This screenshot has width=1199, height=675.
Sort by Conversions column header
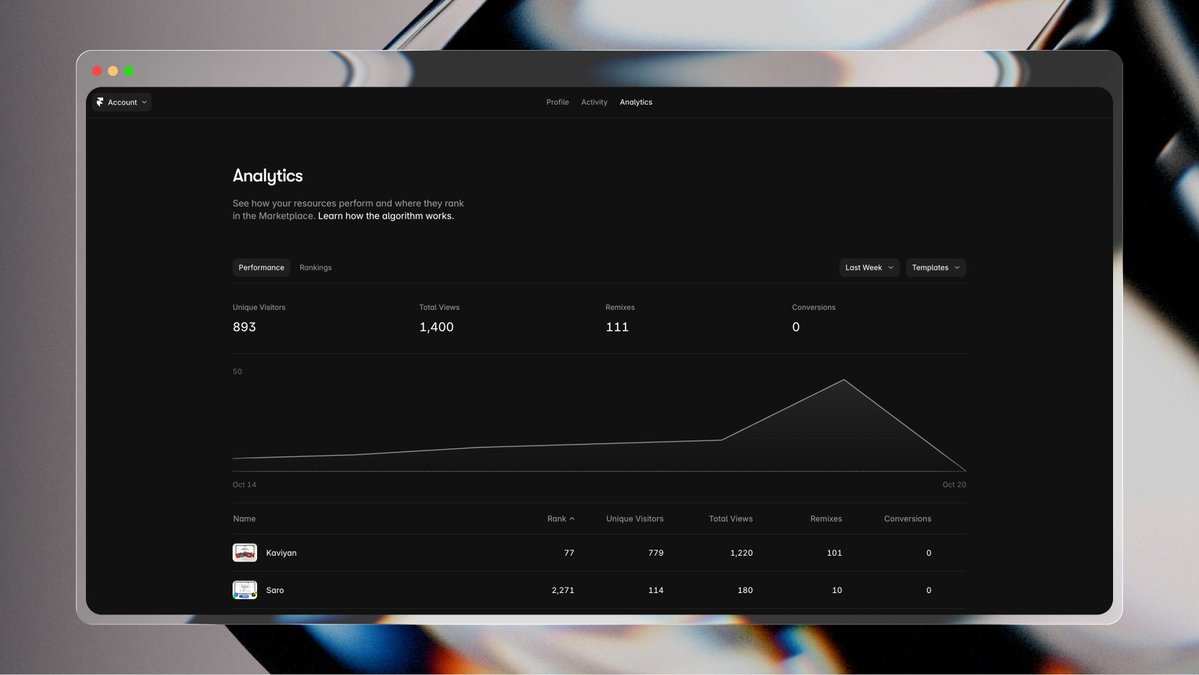[908, 518]
